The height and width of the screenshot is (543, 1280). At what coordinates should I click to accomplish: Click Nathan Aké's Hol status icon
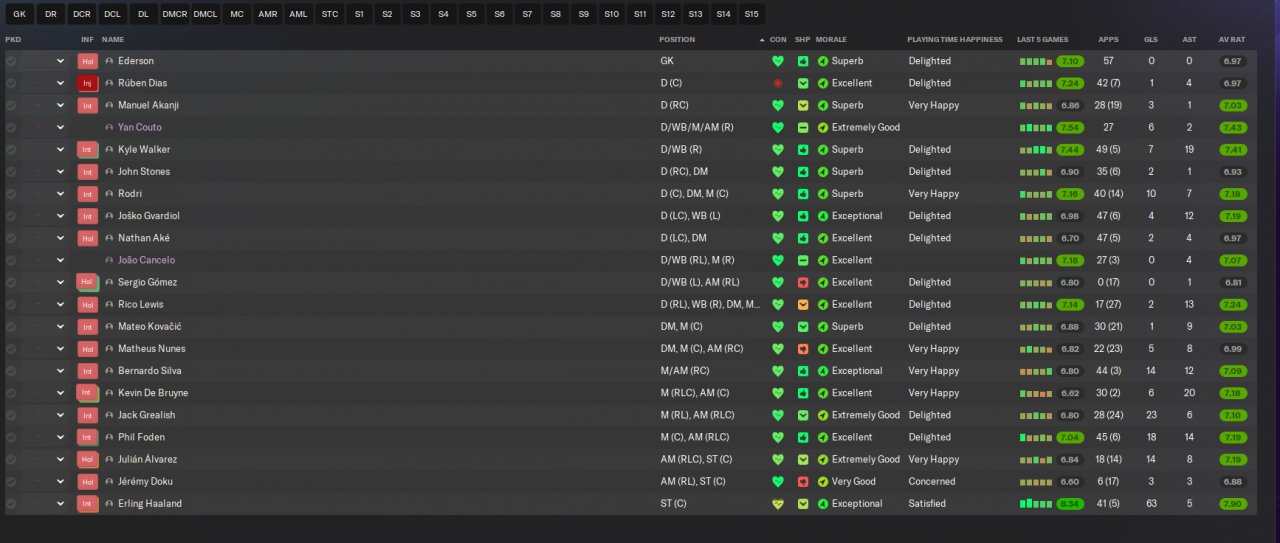(x=88, y=238)
